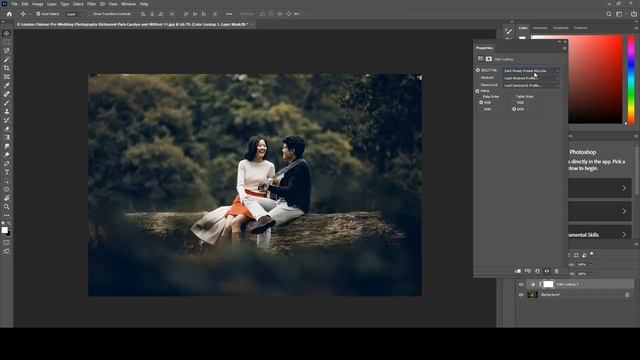Open the File menu

point(14,4)
